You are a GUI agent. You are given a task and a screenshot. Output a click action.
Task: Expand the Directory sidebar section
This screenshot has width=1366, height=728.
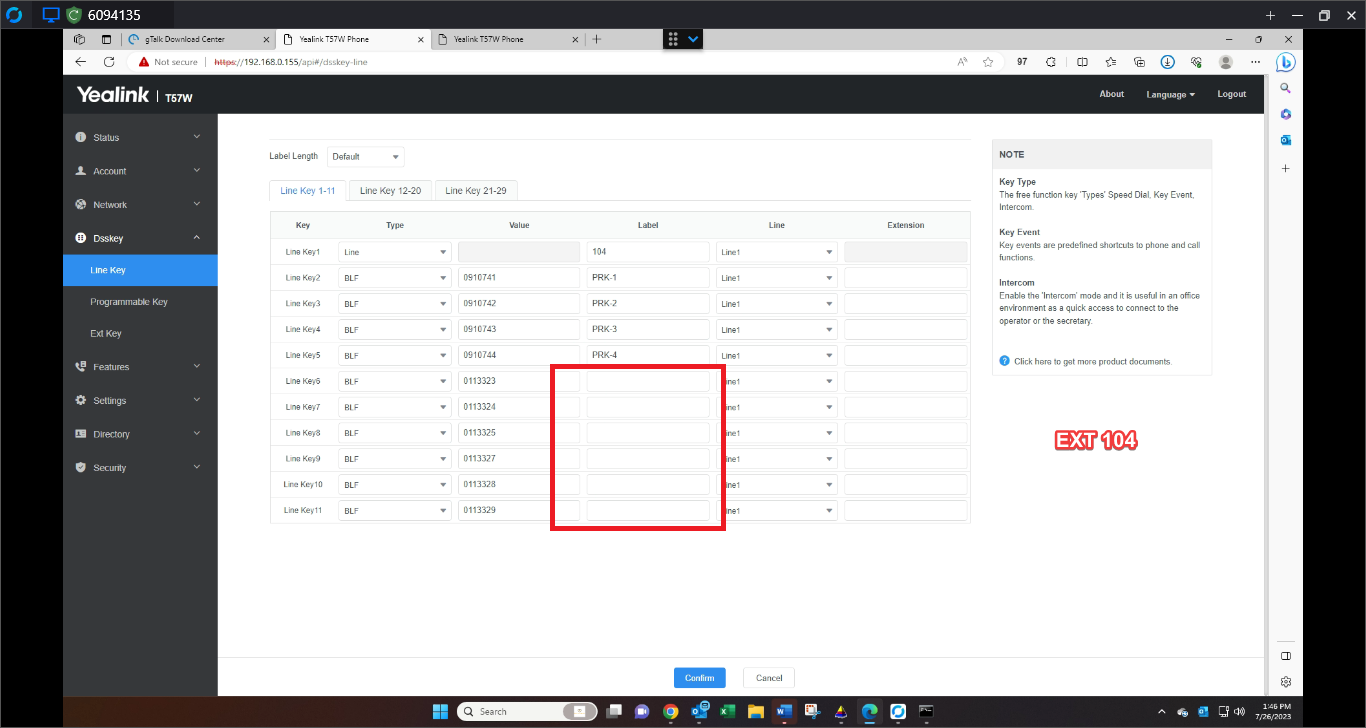pos(140,434)
